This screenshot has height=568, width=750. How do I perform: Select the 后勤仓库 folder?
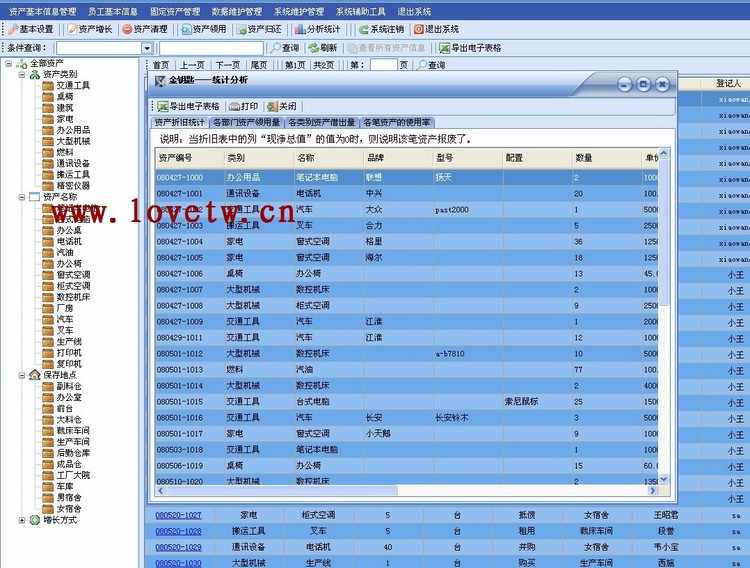[x=66, y=453]
